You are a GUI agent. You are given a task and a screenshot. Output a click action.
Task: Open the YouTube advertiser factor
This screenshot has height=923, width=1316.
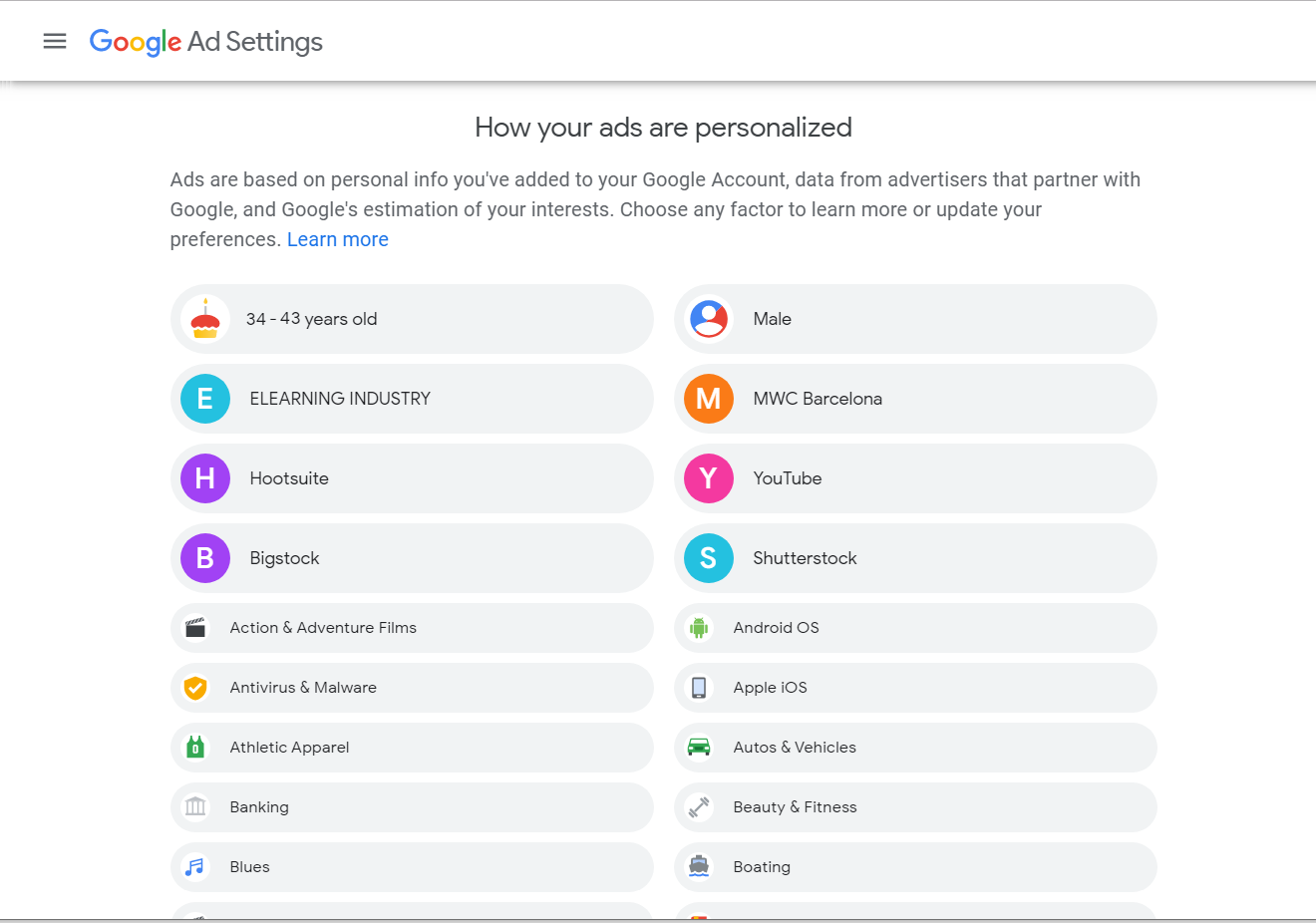click(x=915, y=478)
